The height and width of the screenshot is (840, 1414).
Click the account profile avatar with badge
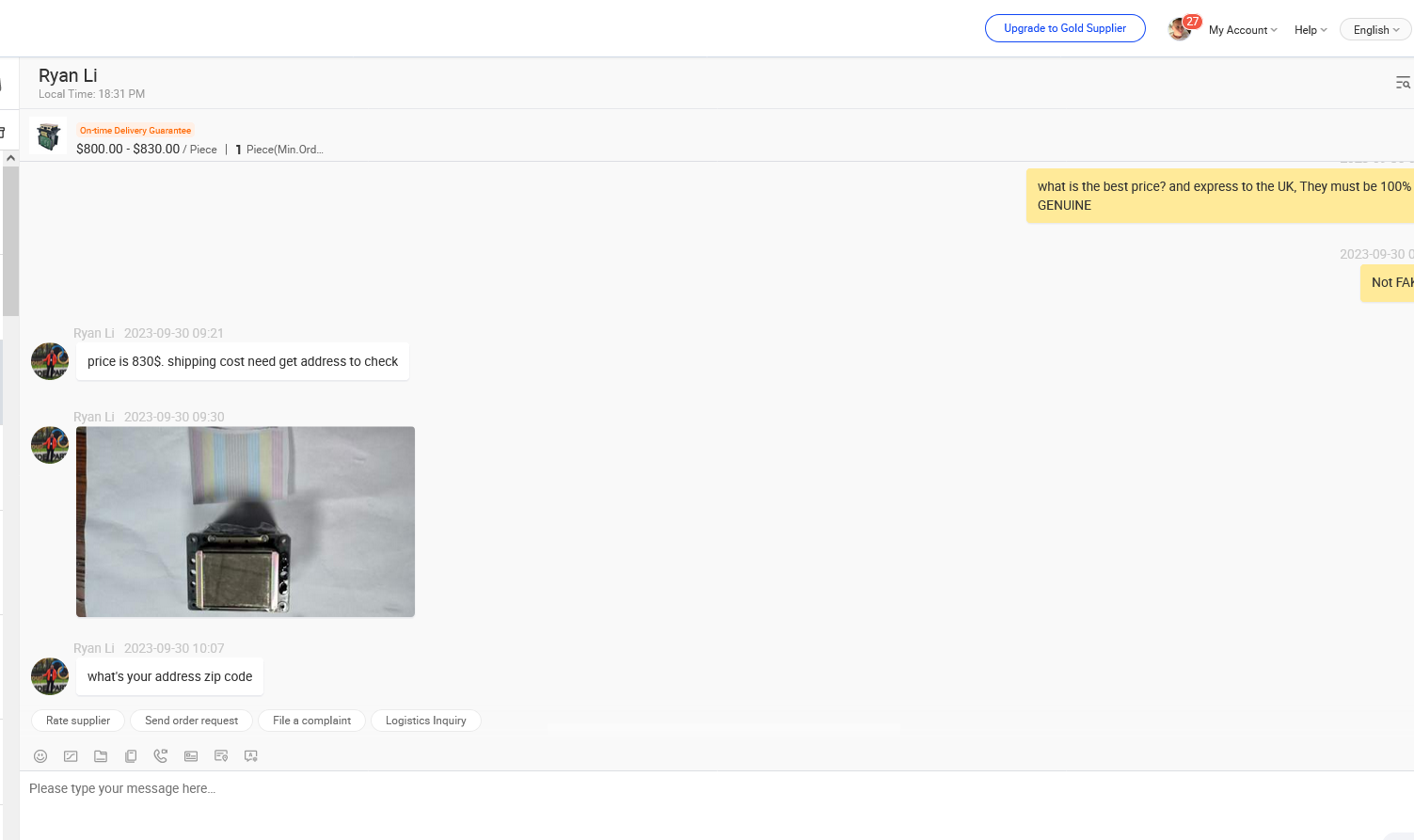(1179, 30)
